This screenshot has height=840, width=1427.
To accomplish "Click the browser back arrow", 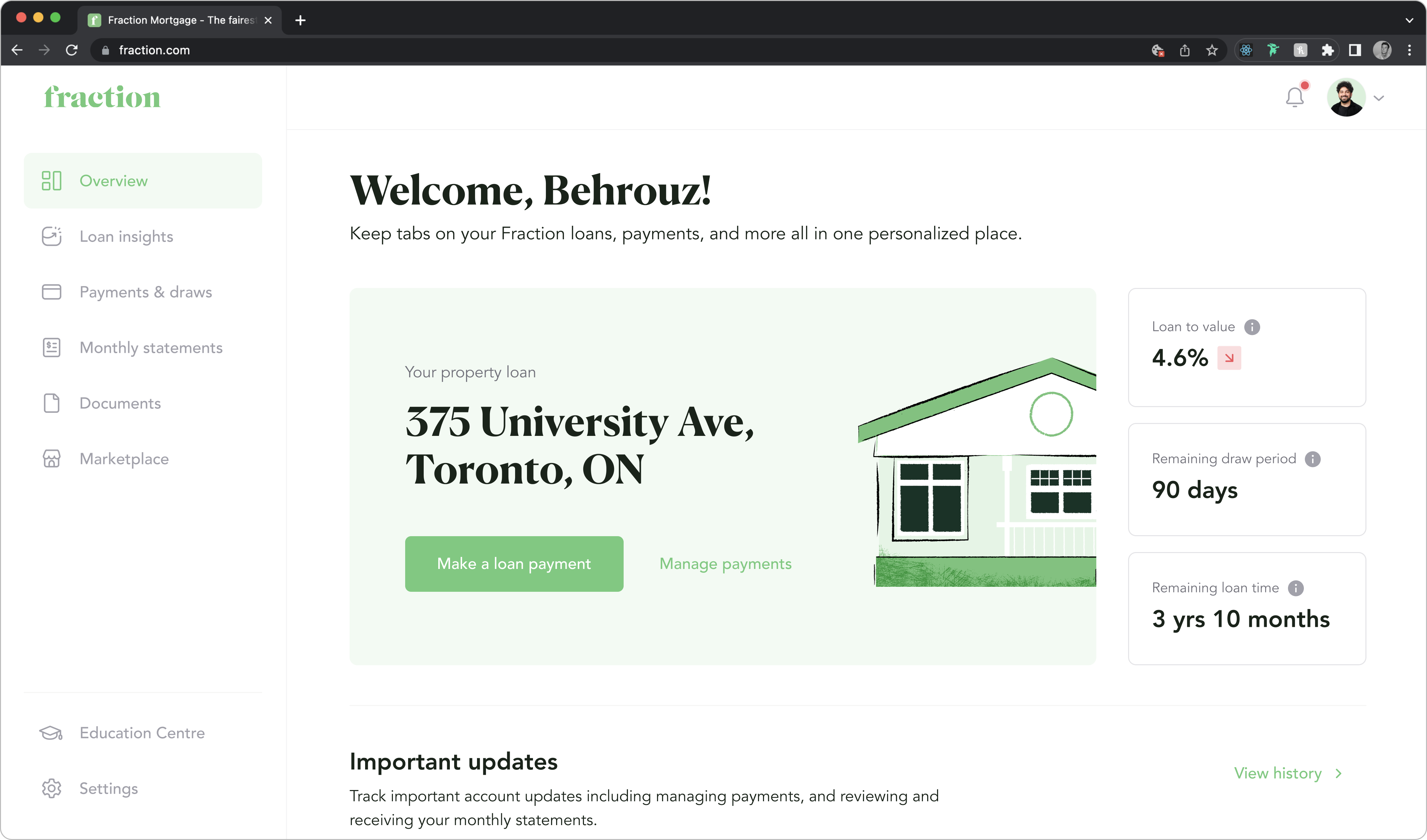I will point(17,50).
